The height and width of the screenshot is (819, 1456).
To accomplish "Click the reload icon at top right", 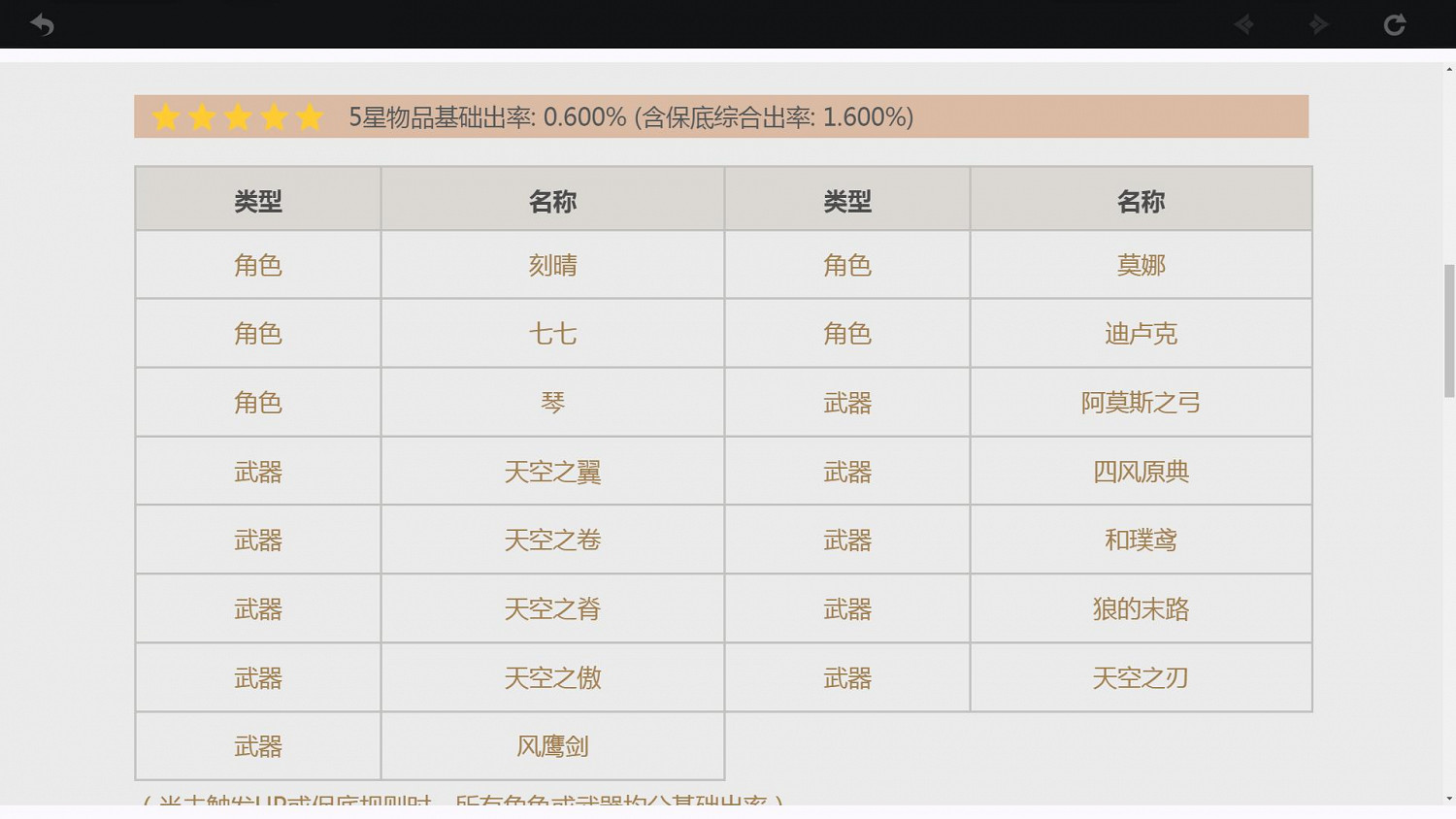I will 1394,24.
